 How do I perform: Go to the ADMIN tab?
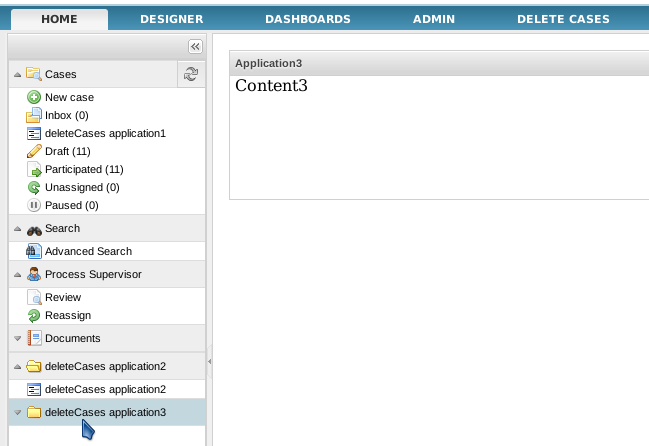pos(435,19)
